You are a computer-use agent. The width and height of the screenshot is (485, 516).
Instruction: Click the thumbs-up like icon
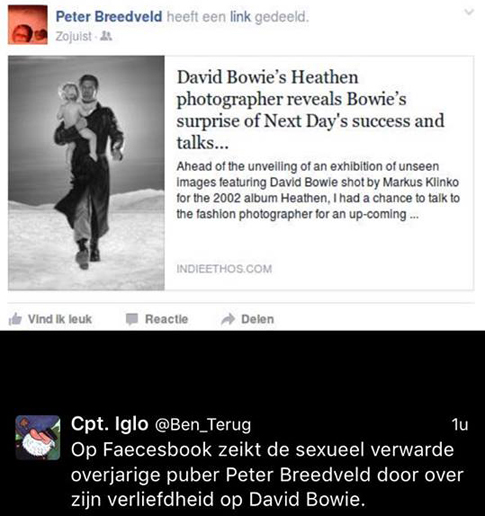pyautogui.click(x=15, y=319)
